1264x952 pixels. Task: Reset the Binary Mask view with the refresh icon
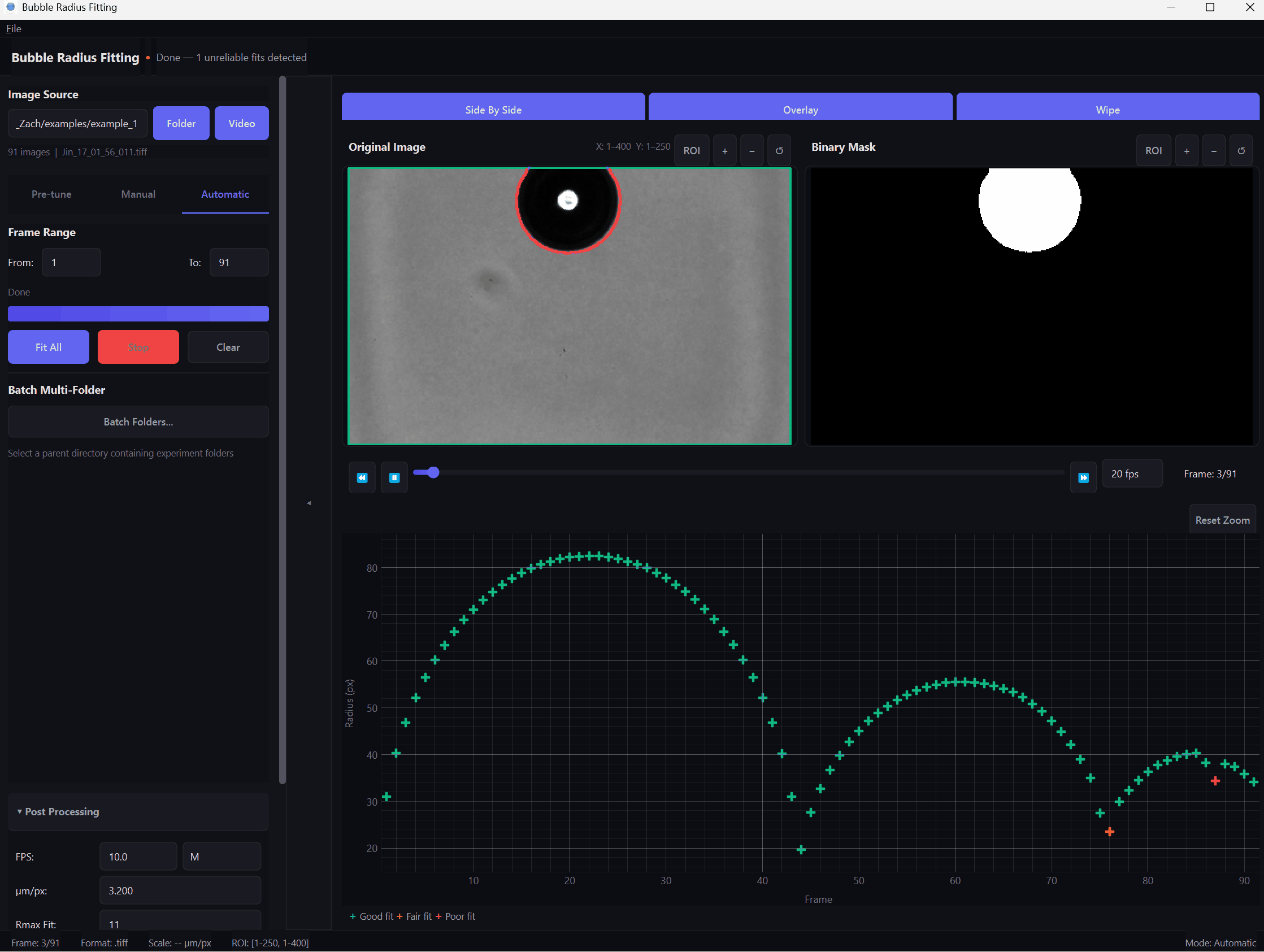(x=1241, y=150)
